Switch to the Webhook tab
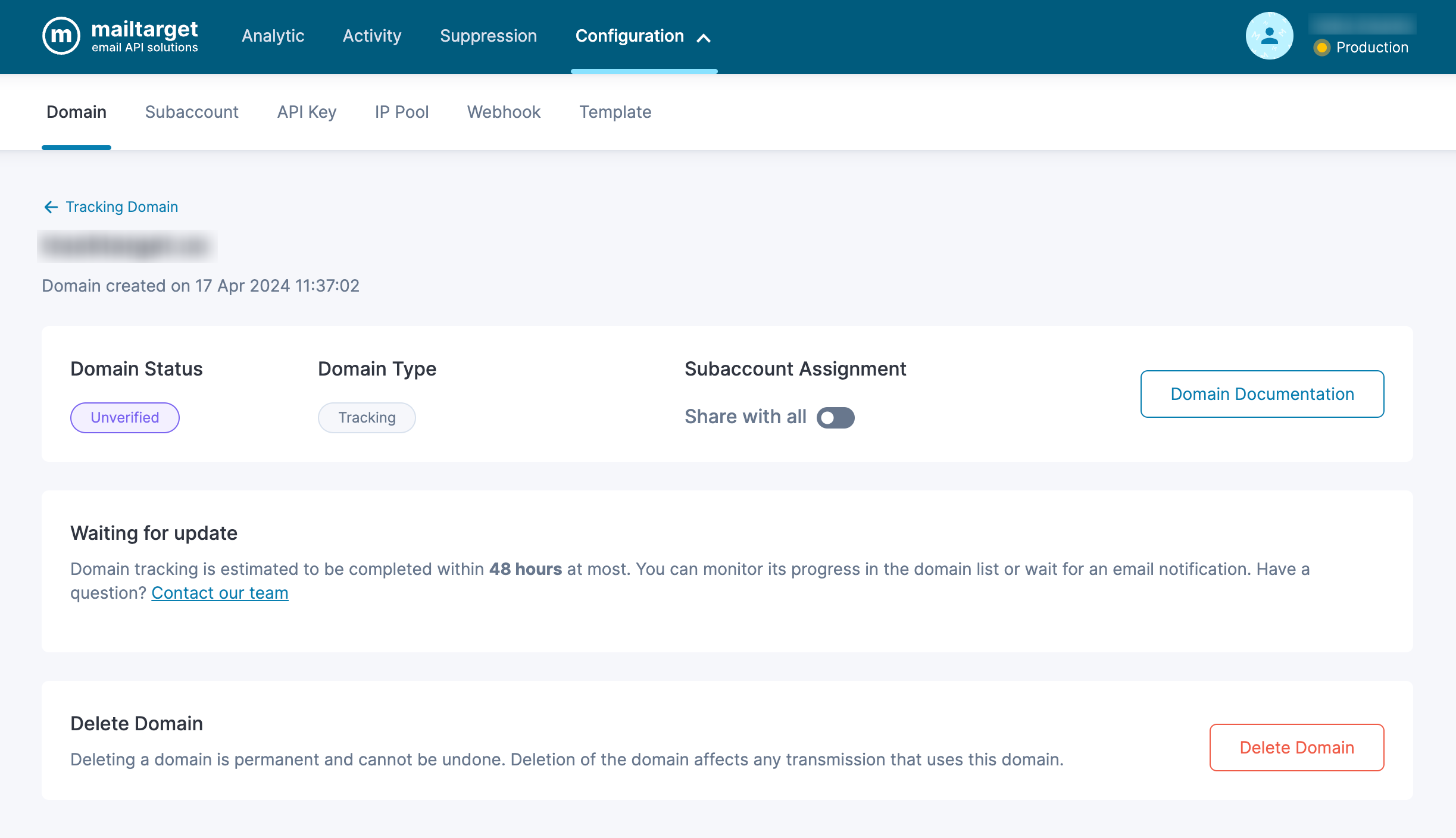Screen dimensions: 1456x838 (x=504, y=112)
